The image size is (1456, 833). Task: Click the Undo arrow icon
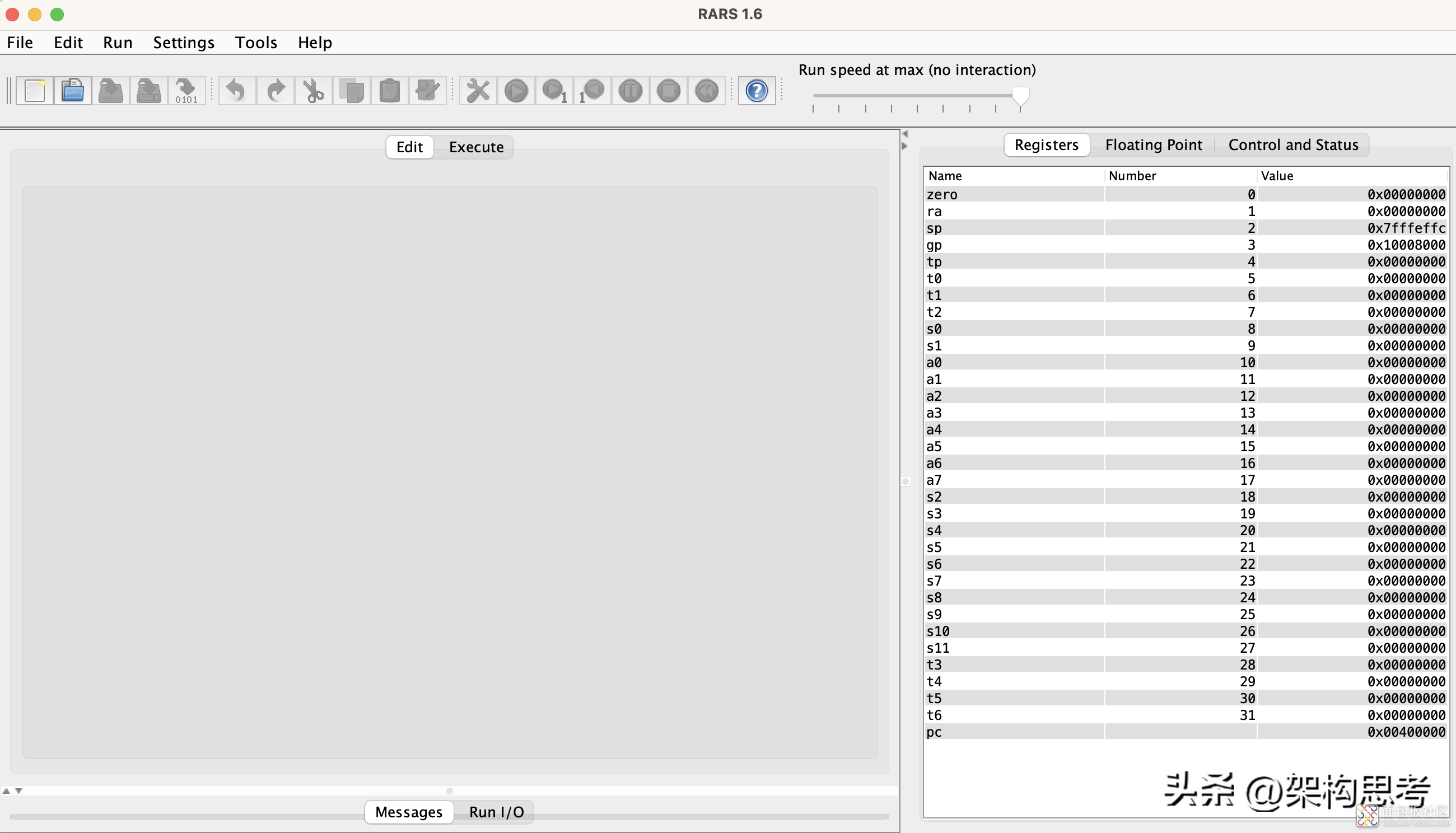[237, 90]
